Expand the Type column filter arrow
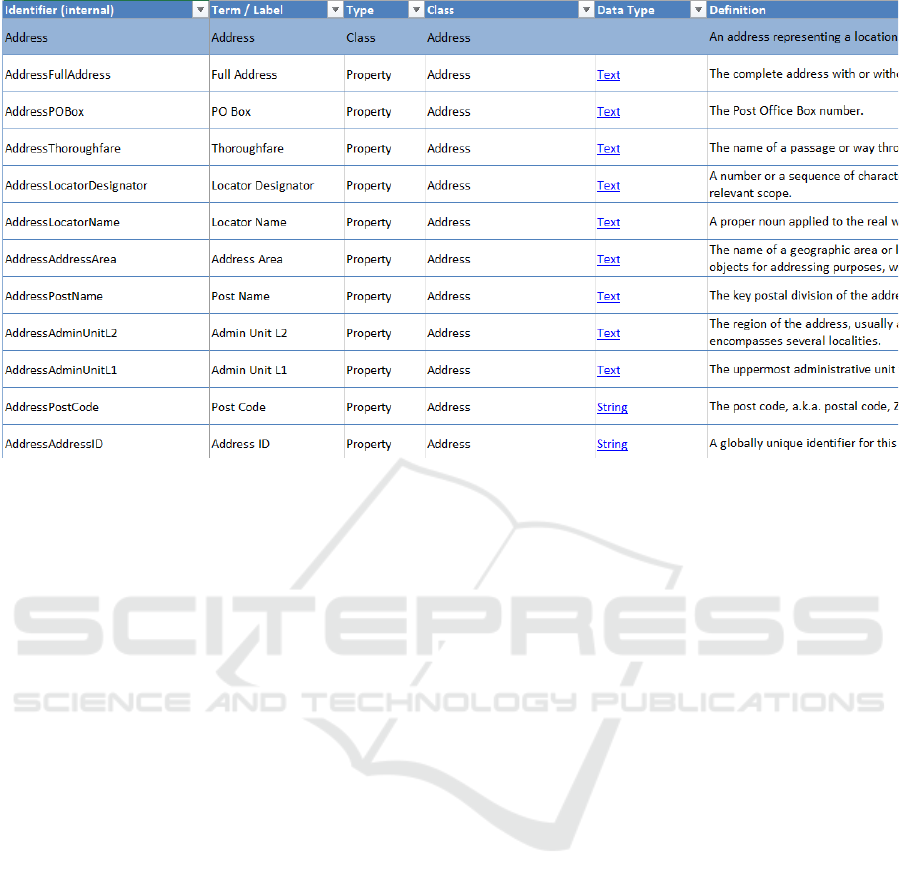Viewport: 901px width, 886px height. click(x=416, y=10)
